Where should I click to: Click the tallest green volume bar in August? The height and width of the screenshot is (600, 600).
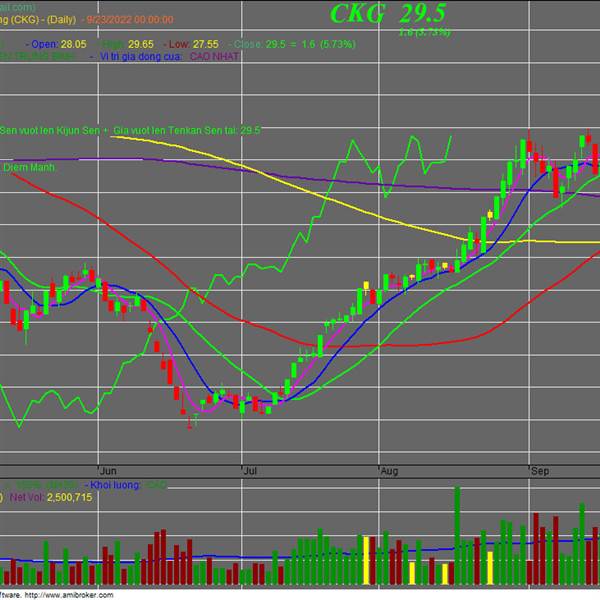pyautogui.click(x=457, y=536)
